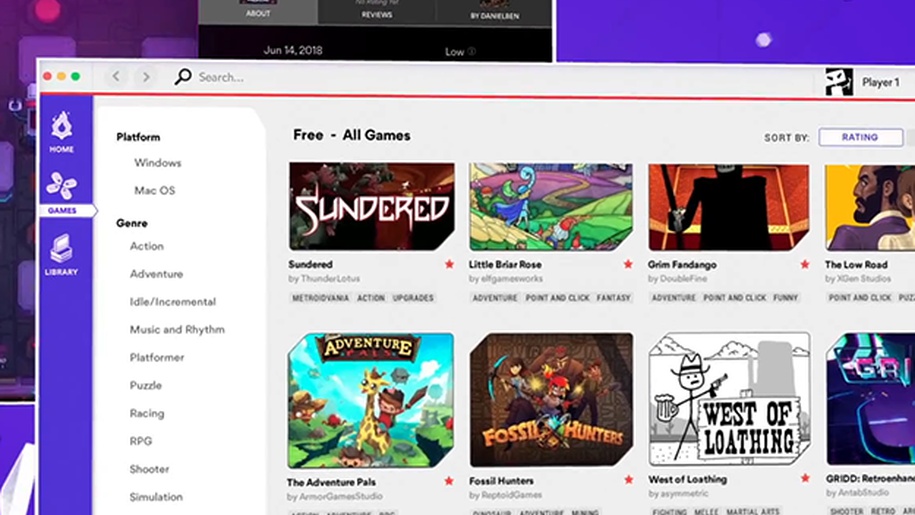The height and width of the screenshot is (515, 915).
Task: Visit developer ThunderLotus page
Action: [324, 279]
